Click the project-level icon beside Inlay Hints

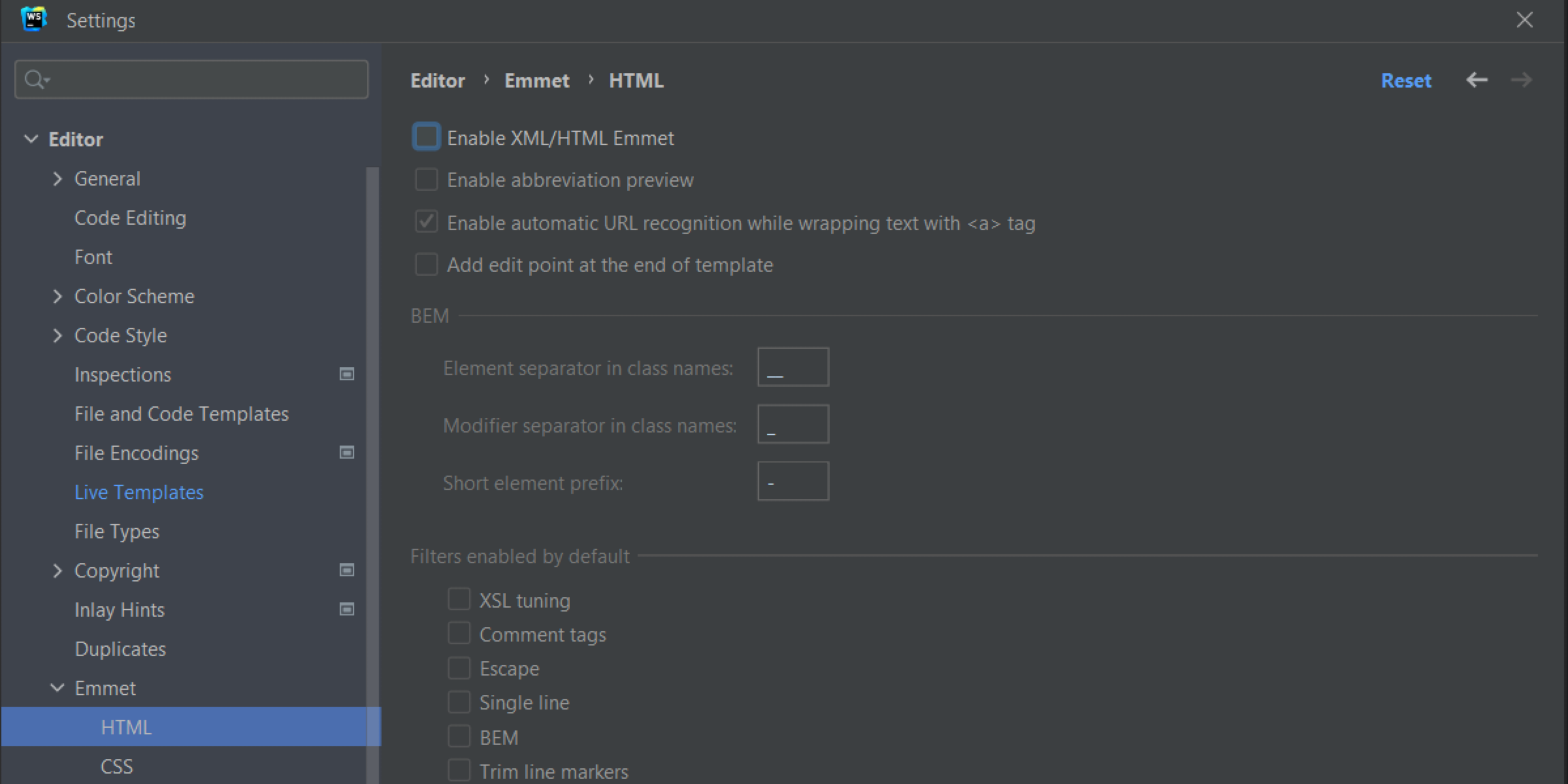click(x=346, y=609)
